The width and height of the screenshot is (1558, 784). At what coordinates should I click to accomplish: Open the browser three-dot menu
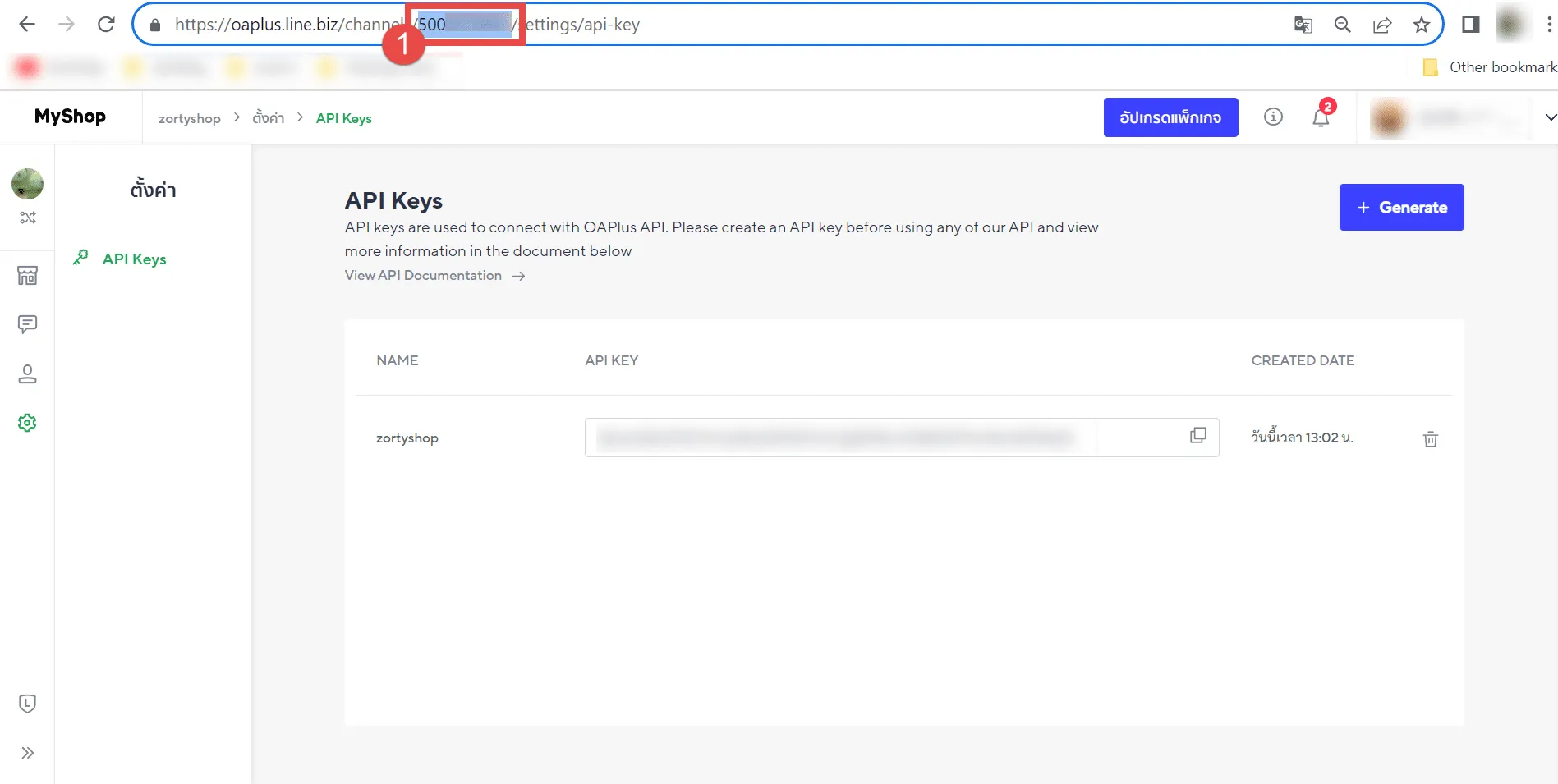1549,25
